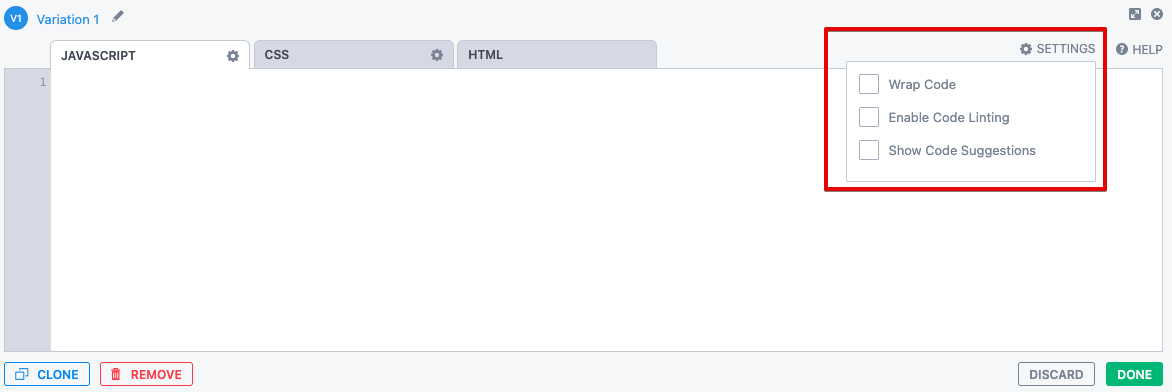This screenshot has width=1172, height=392.
Task: Remove this variation
Action: [x=146, y=374]
